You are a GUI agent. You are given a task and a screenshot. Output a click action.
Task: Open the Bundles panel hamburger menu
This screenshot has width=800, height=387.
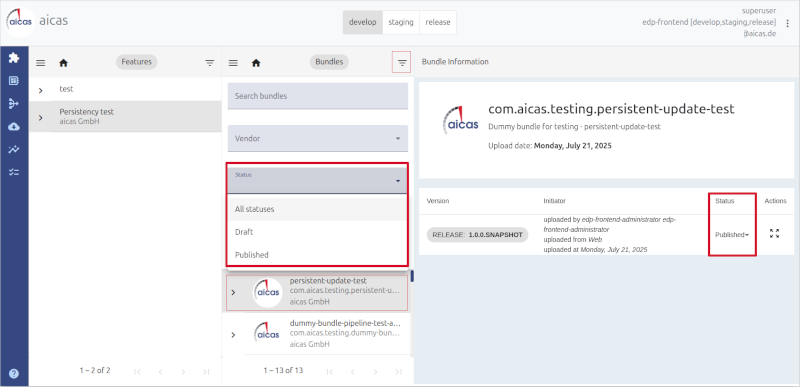[x=233, y=63]
